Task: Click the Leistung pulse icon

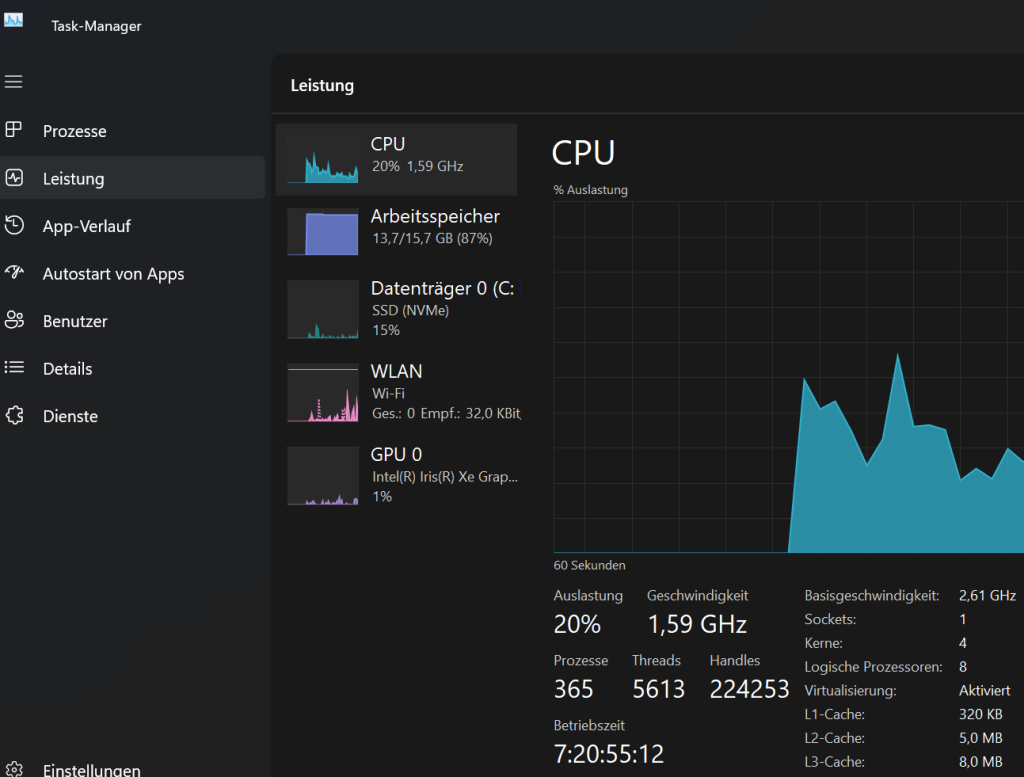Action: (14, 178)
